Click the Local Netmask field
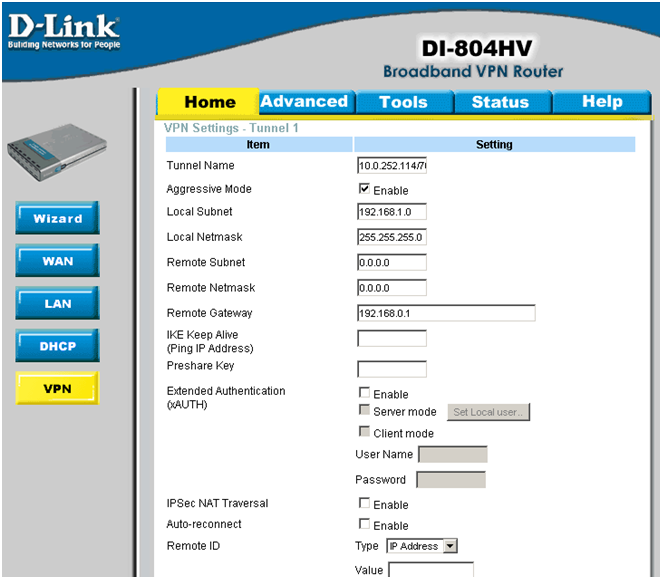The width and height of the screenshot is (662, 579). coord(392,237)
